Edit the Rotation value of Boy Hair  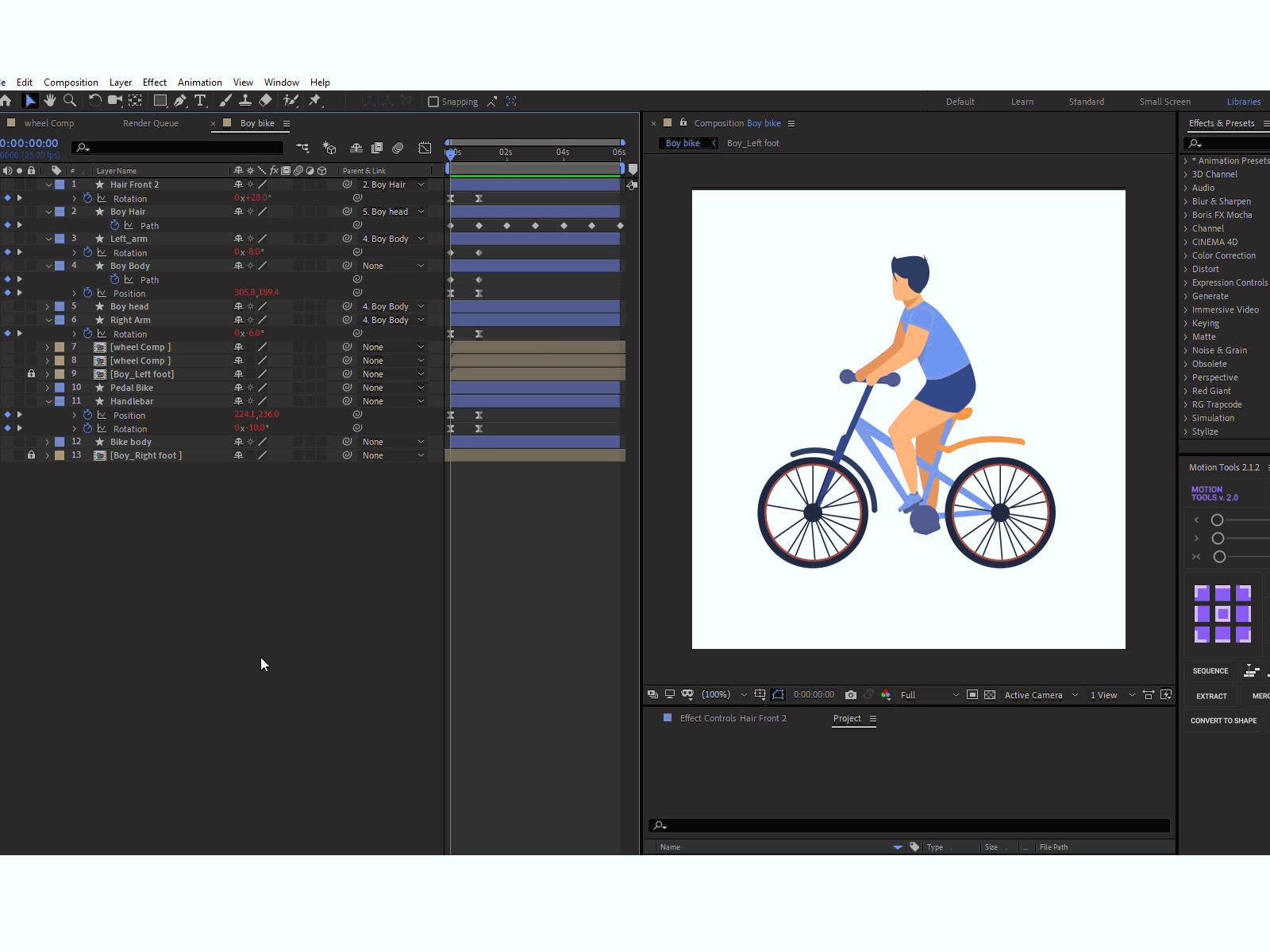252,198
